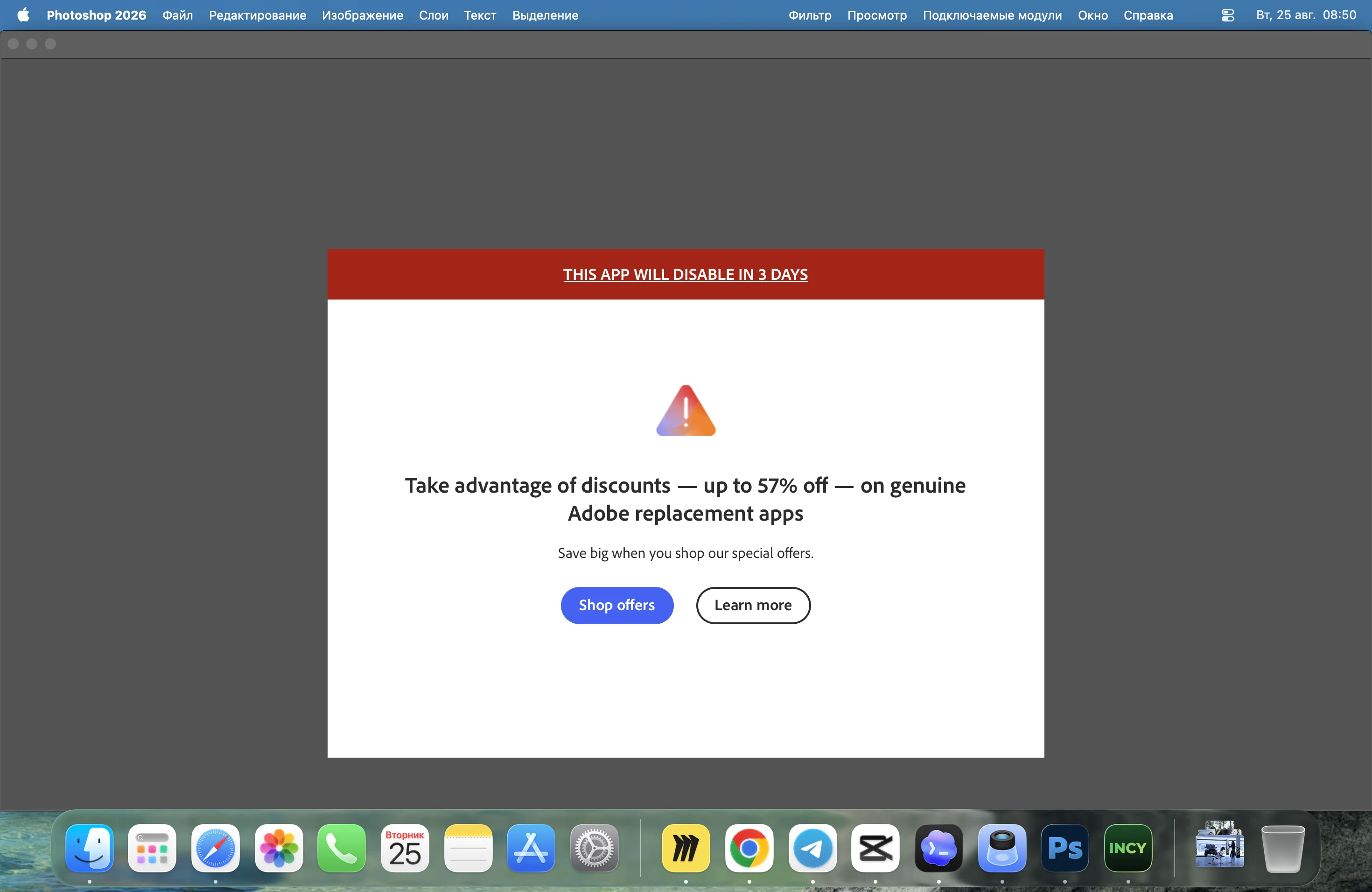Click the Photoshop Ps icon in the Dock
This screenshot has height=892, width=1372.
click(1065, 848)
